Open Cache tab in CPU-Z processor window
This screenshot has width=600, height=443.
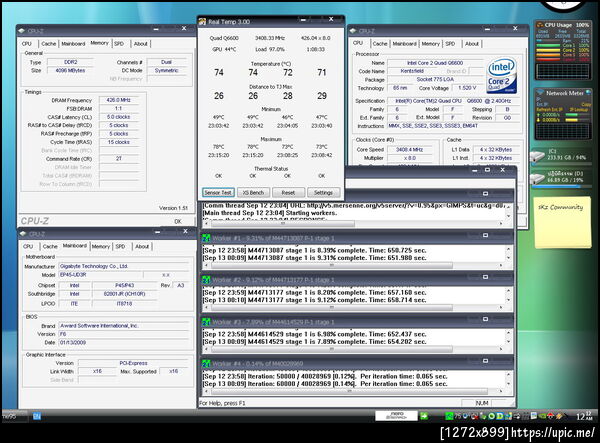[x=380, y=44]
